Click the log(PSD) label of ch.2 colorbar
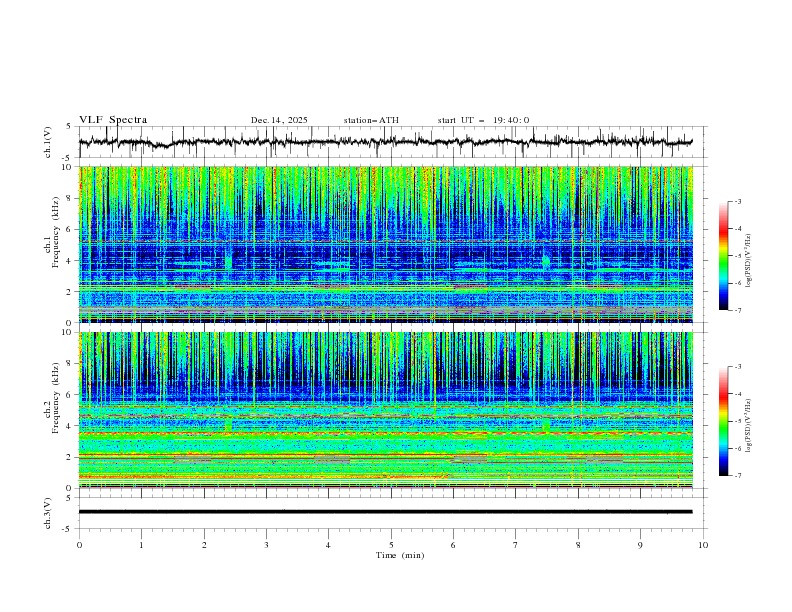Viewport: 792px width, 612px height. click(748, 426)
